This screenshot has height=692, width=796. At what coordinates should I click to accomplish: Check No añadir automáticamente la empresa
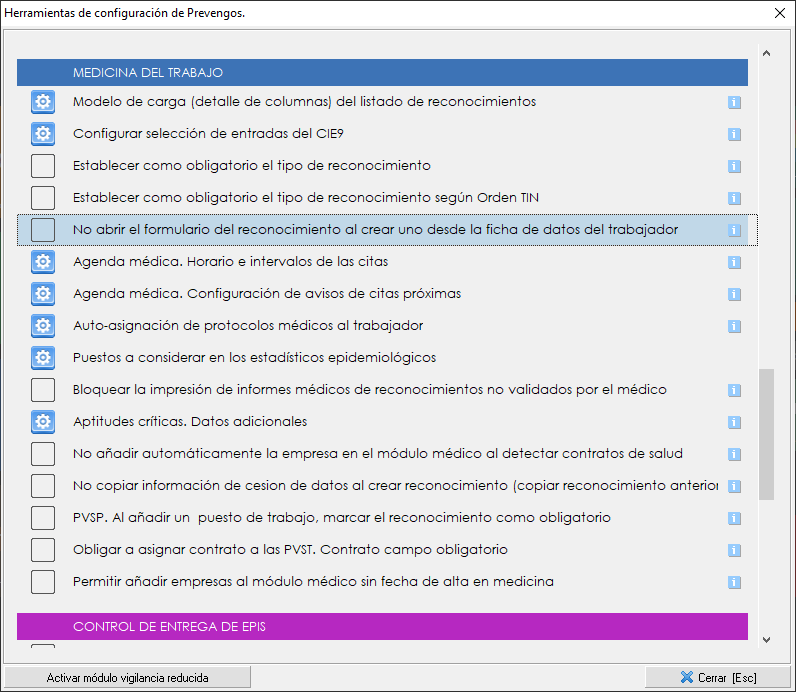[43, 454]
